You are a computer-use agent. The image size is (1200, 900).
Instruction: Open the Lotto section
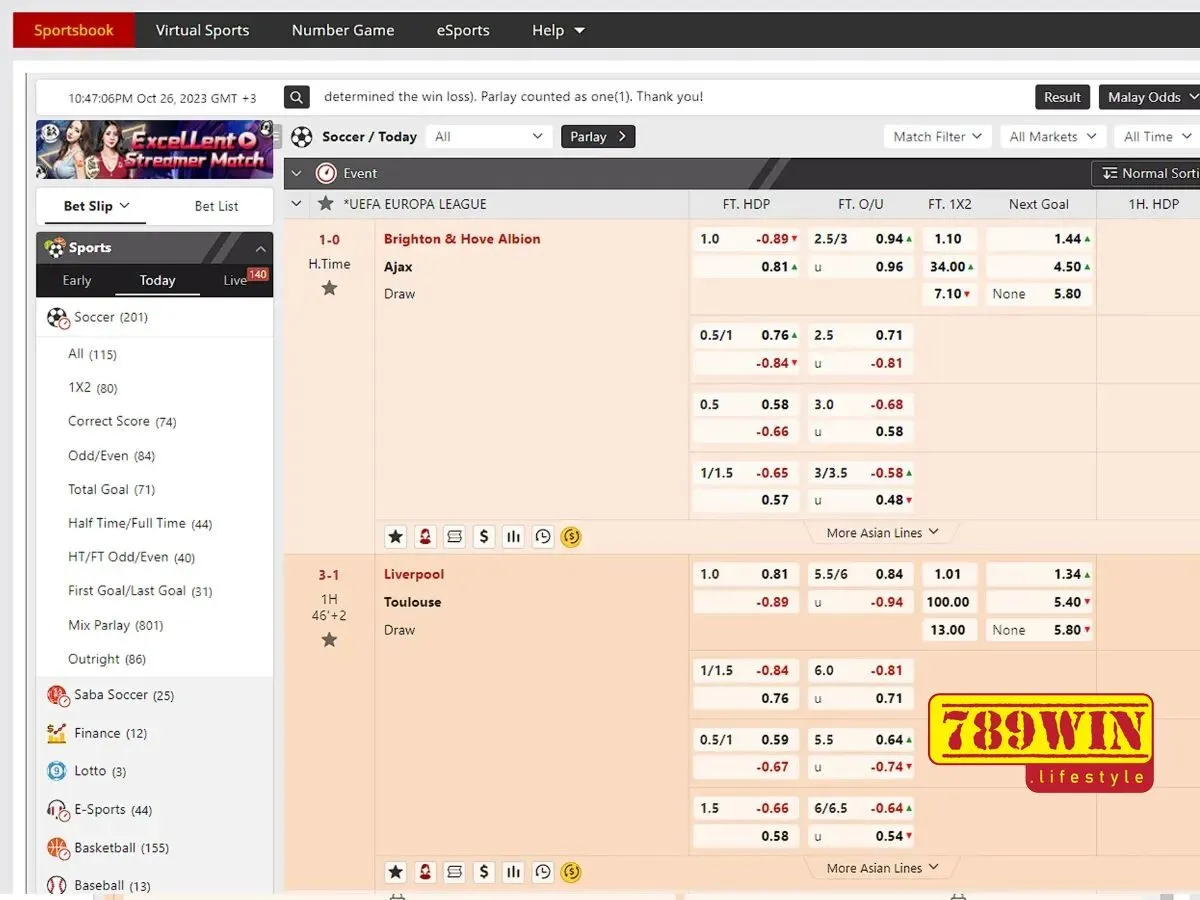(91, 771)
